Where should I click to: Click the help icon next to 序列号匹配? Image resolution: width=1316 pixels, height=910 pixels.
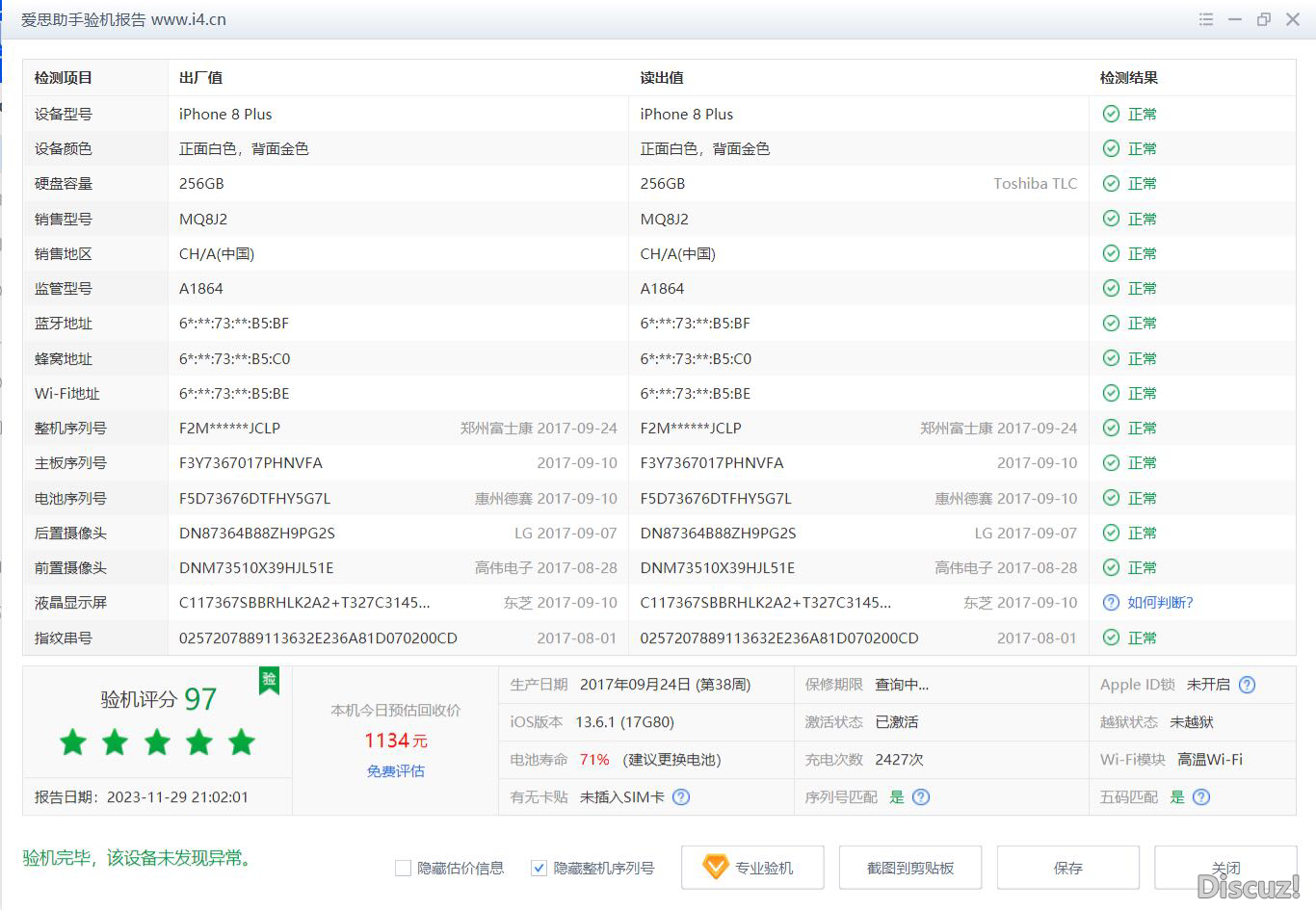921,796
